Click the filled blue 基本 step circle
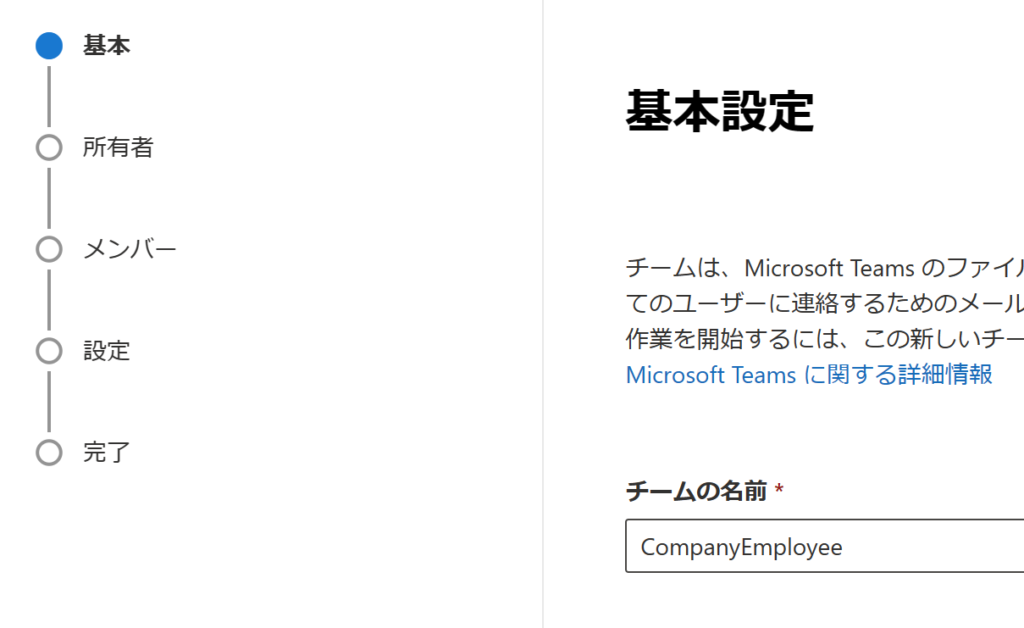The height and width of the screenshot is (628, 1024). point(49,46)
